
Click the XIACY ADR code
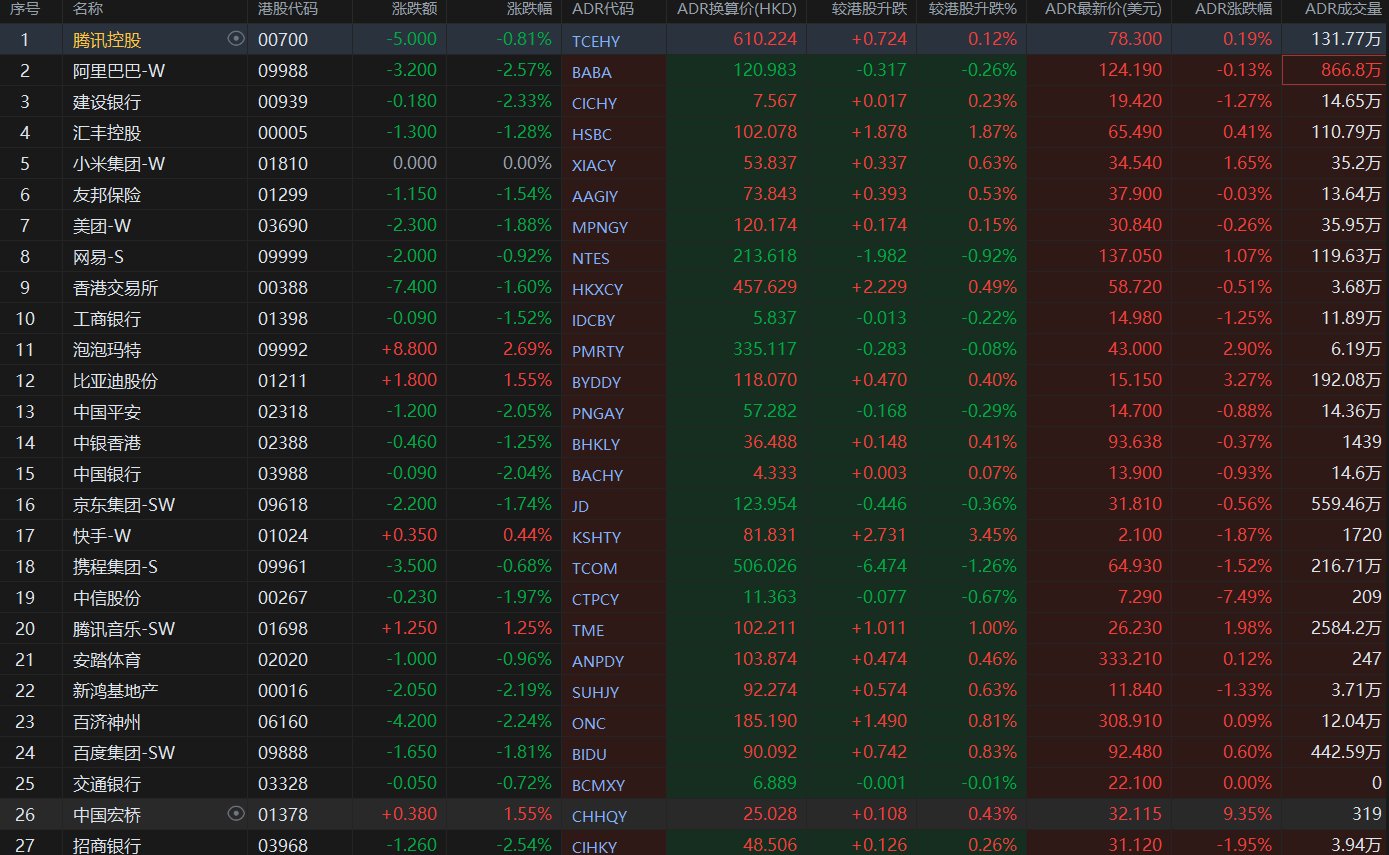click(594, 165)
